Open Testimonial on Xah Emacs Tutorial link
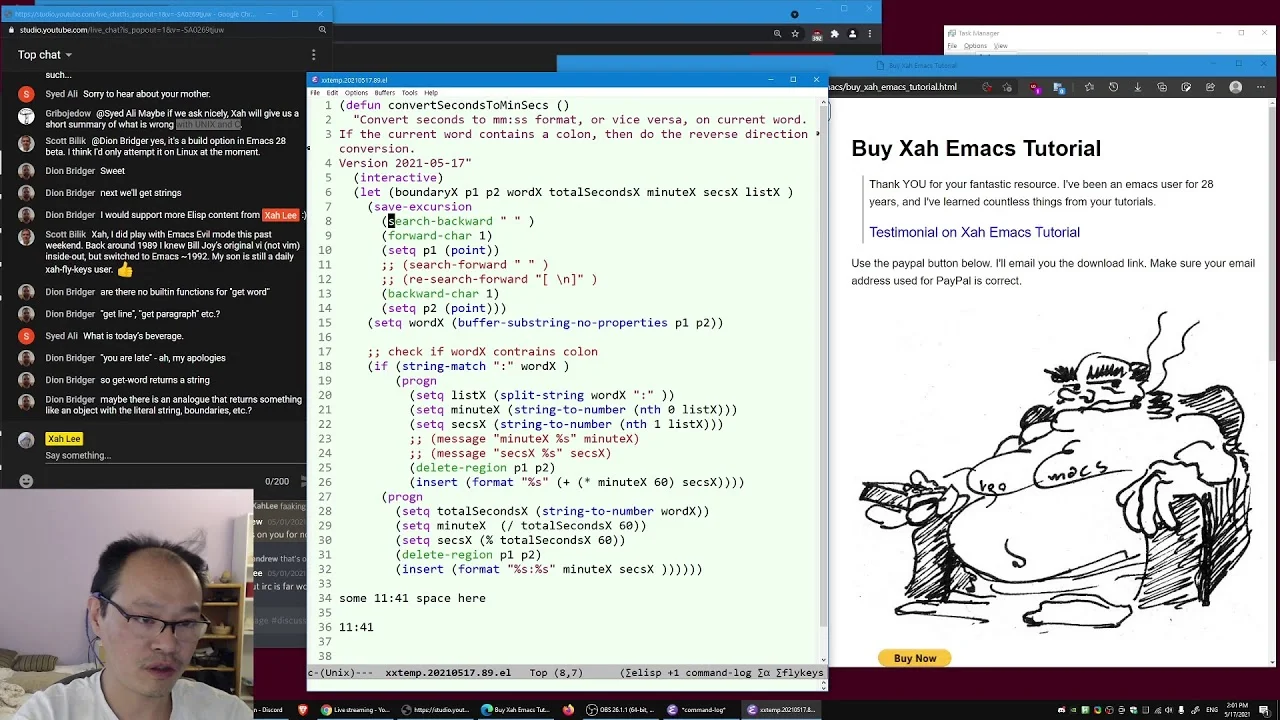The width and height of the screenshot is (1280, 720). 974,232
